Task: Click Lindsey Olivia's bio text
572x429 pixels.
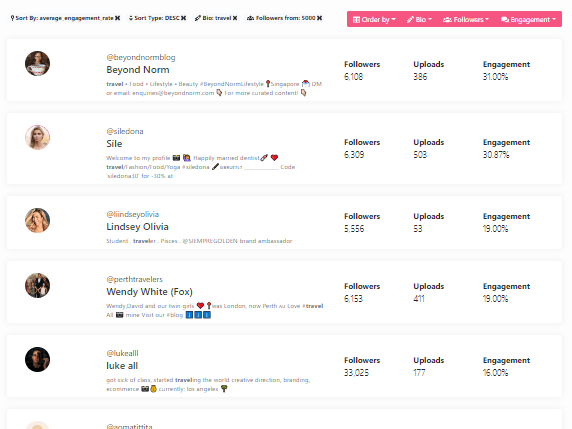Action: pos(199,241)
